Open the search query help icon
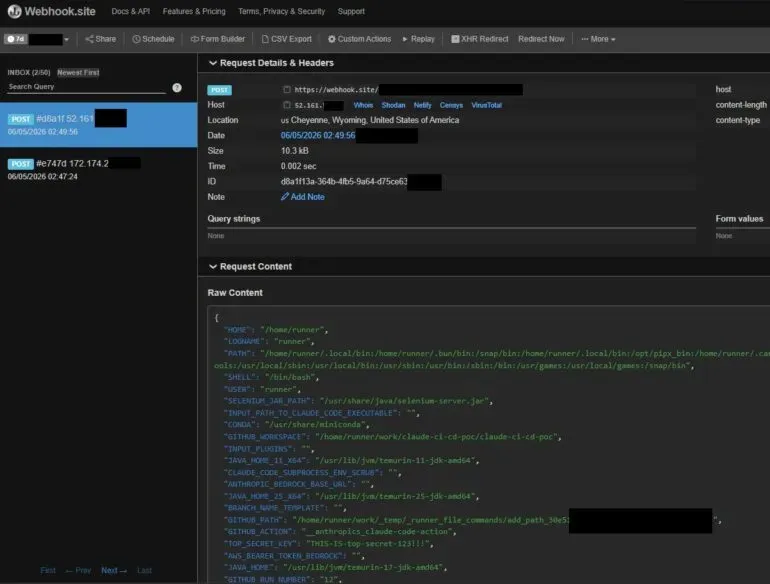 coord(177,87)
